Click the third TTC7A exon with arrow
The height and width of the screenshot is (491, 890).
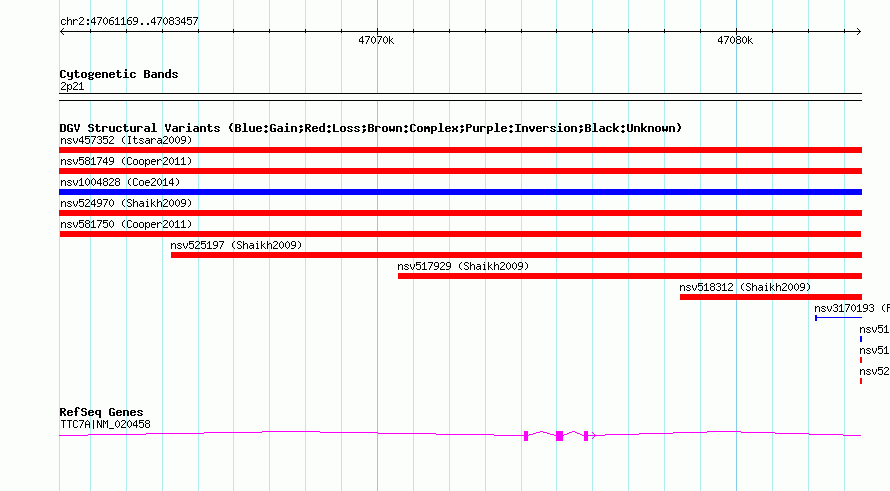coord(586,436)
